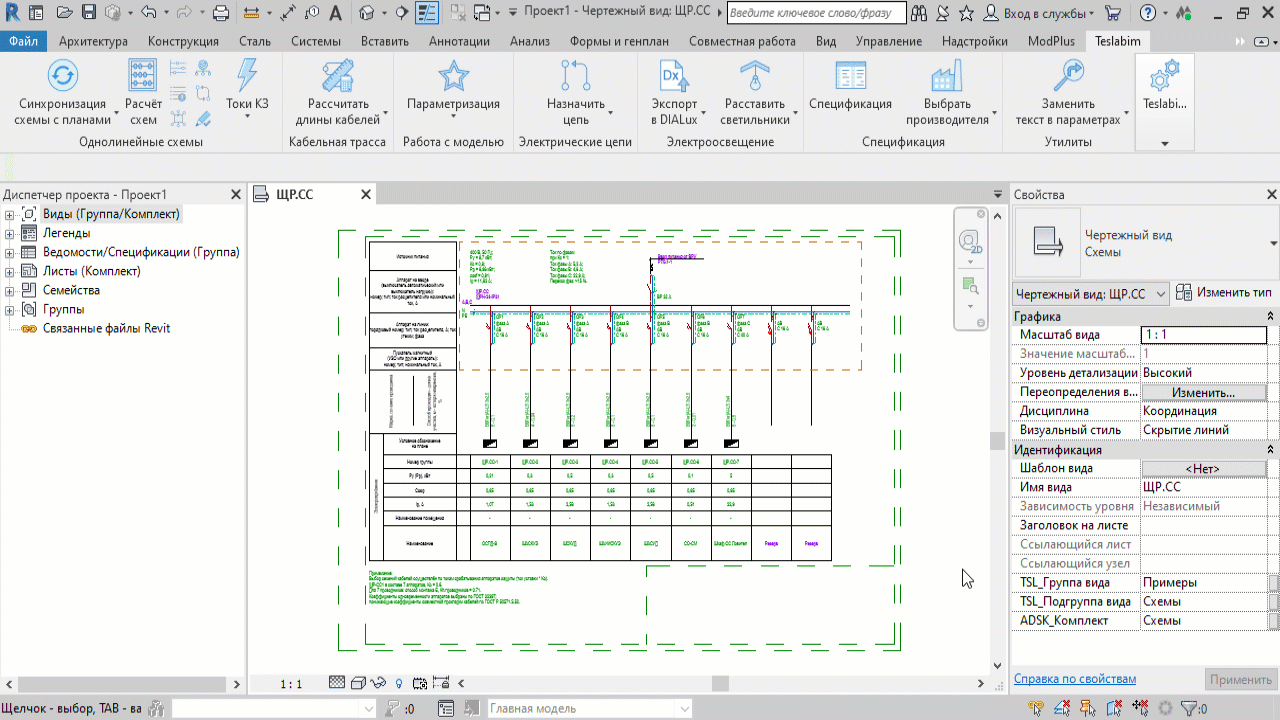Click Рассчитать длины кабелей tool
Screen dimensions: 1280x720
(x=338, y=92)
